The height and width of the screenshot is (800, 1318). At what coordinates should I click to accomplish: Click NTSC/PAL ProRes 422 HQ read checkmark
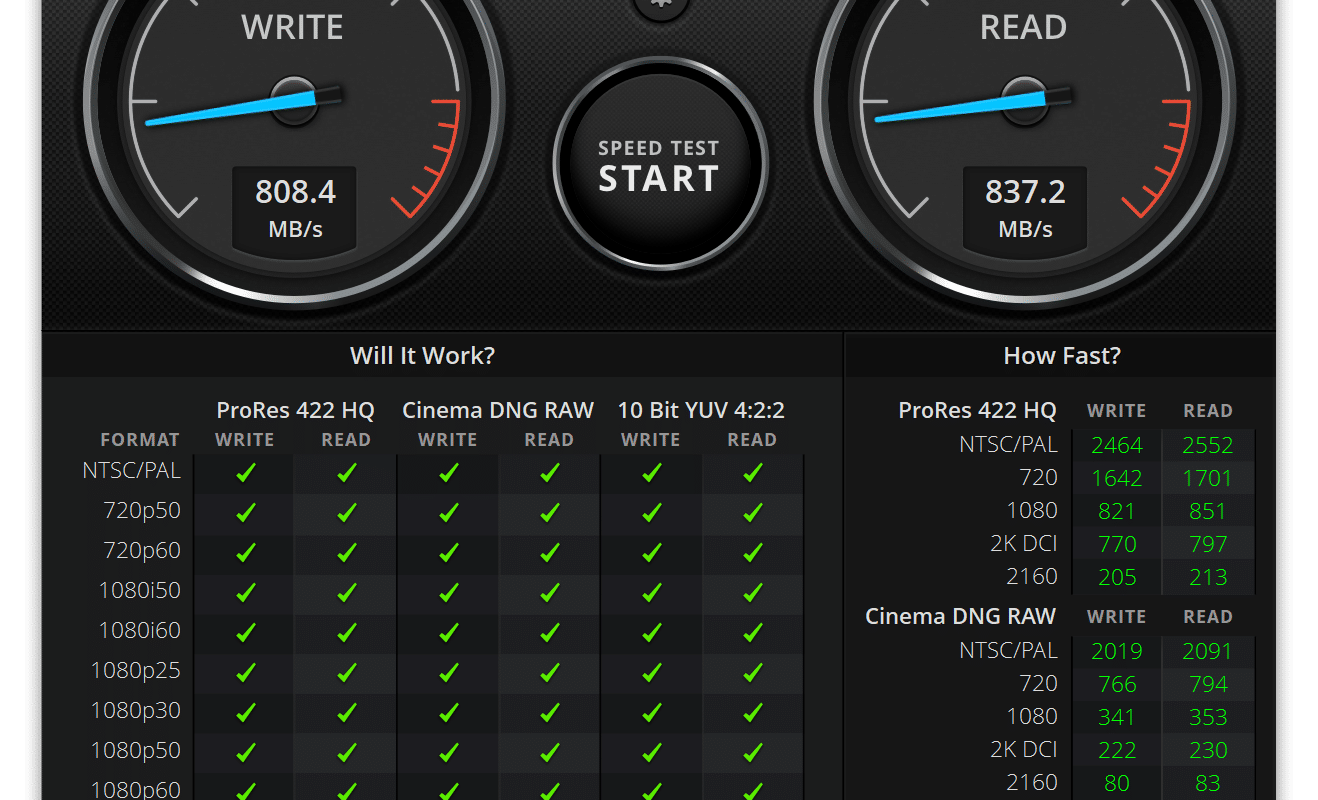click(347, 473)
